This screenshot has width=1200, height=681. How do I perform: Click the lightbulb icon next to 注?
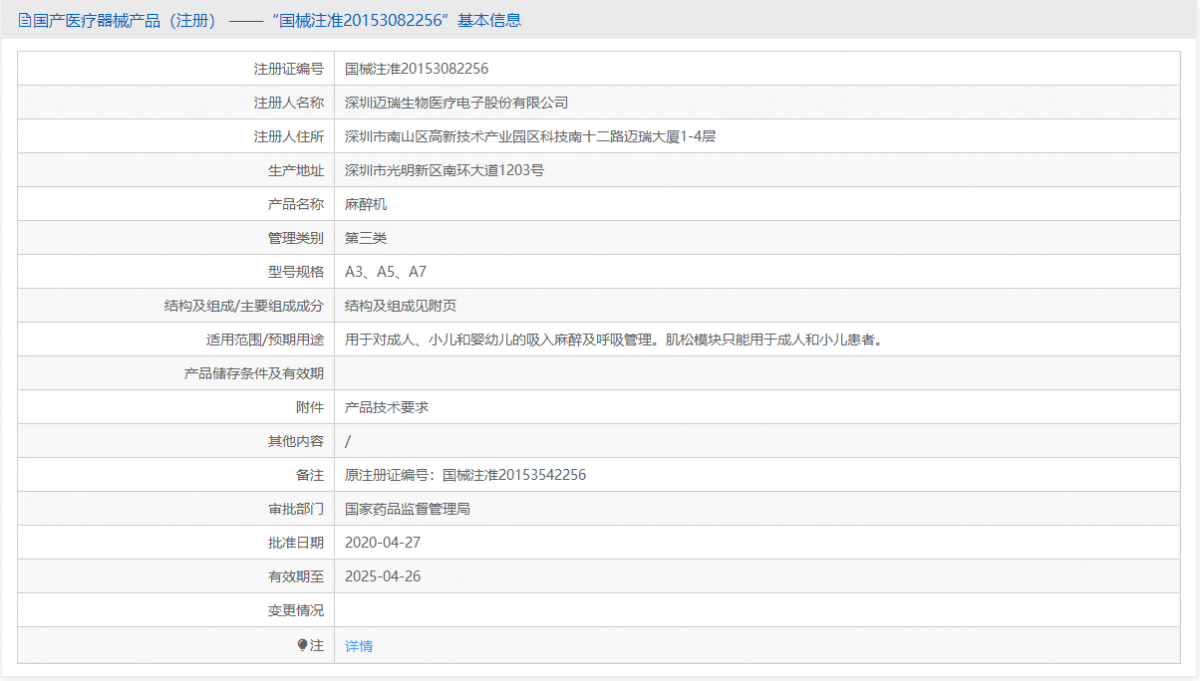tap(302, 645)
